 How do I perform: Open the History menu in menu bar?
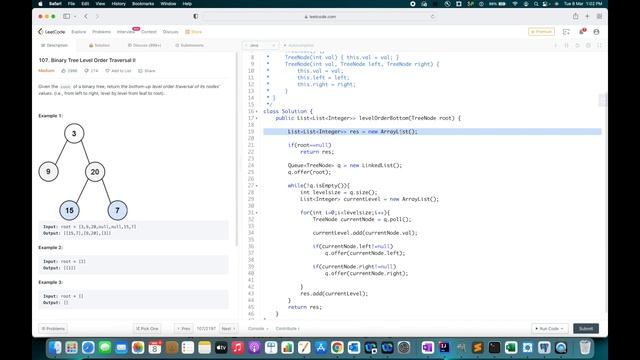click(x=118, y=4)
